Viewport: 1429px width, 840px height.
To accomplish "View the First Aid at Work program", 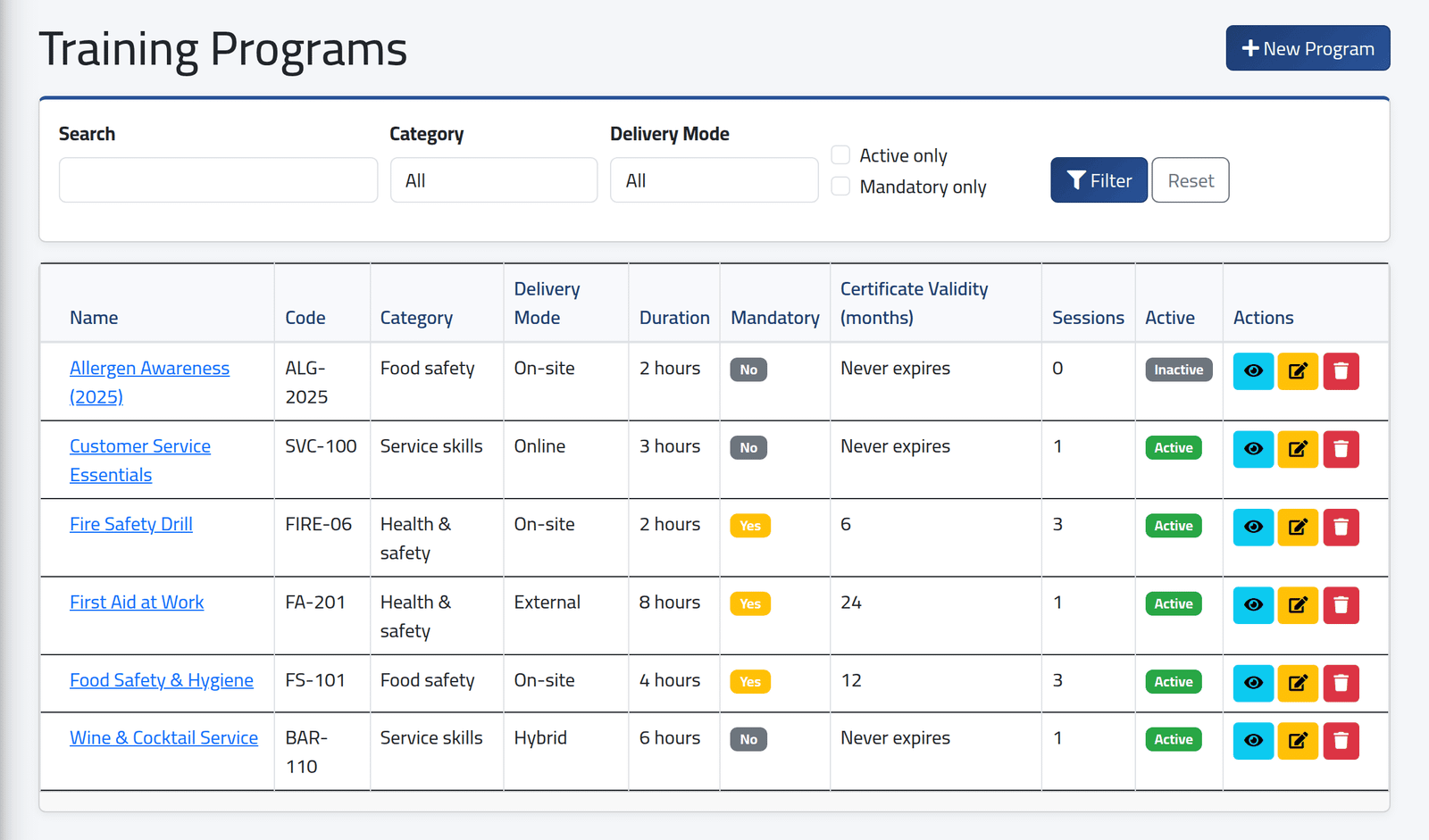I will pyautogui.click(x=1253, y=605).
